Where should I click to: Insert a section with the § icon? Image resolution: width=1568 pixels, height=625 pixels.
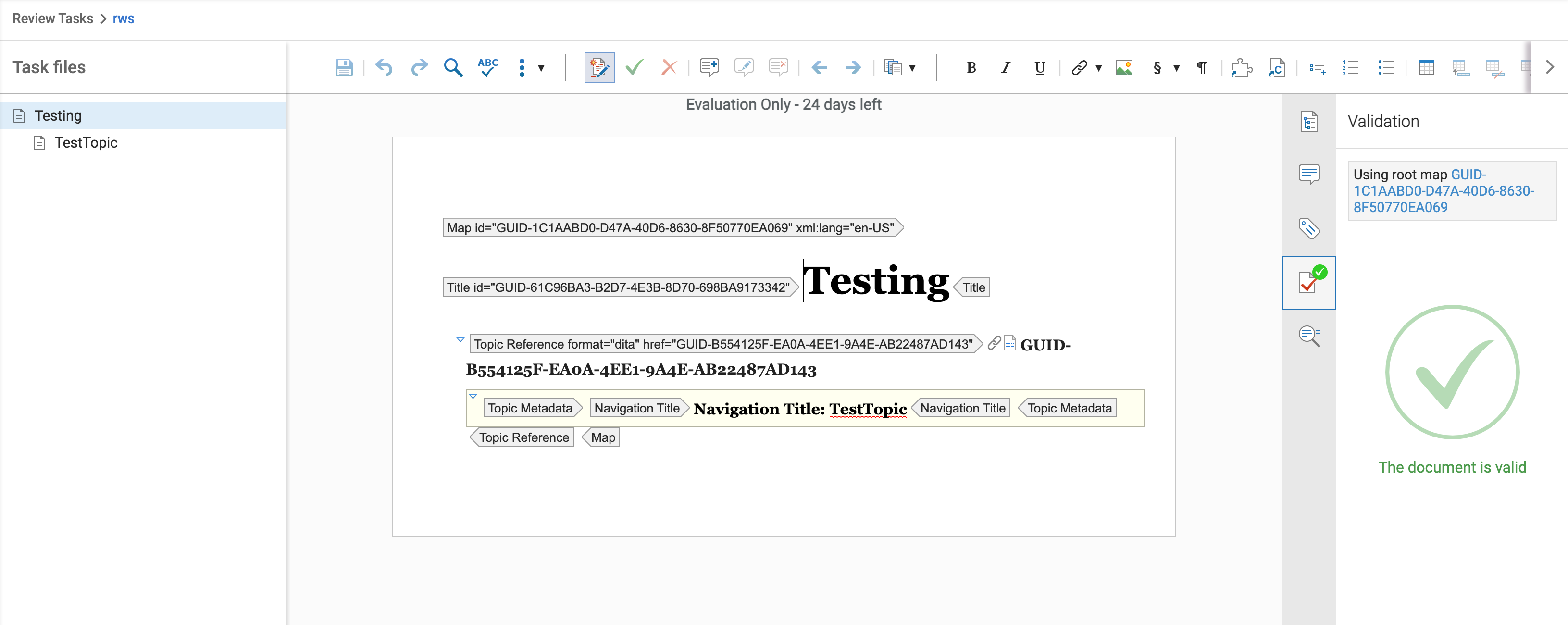click(1157, 68)
